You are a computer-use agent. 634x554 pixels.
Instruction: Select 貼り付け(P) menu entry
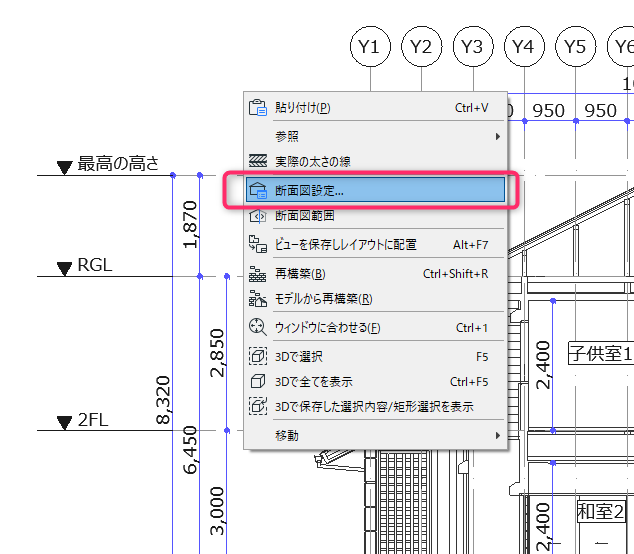pyautogui.click(x=375, y=108)
